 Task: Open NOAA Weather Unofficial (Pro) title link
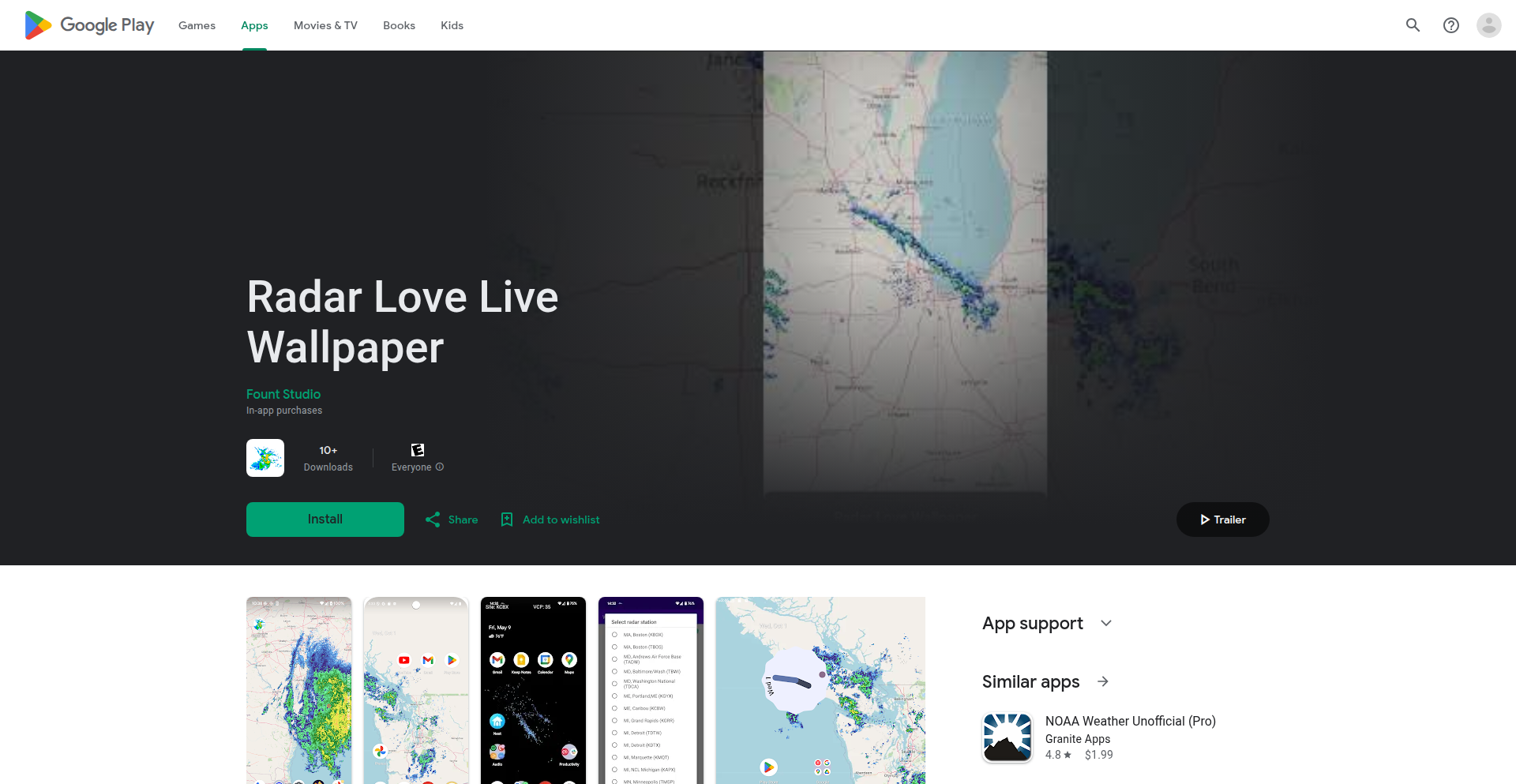tap(1131, 721)
